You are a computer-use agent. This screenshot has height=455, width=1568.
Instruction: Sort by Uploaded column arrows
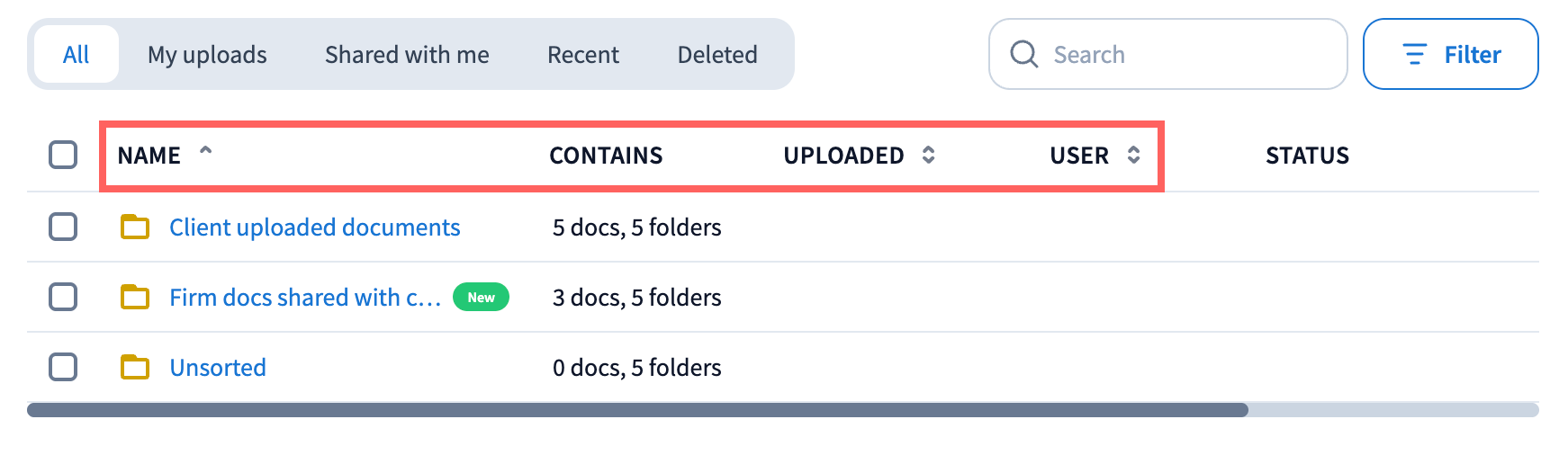[928, 155]
